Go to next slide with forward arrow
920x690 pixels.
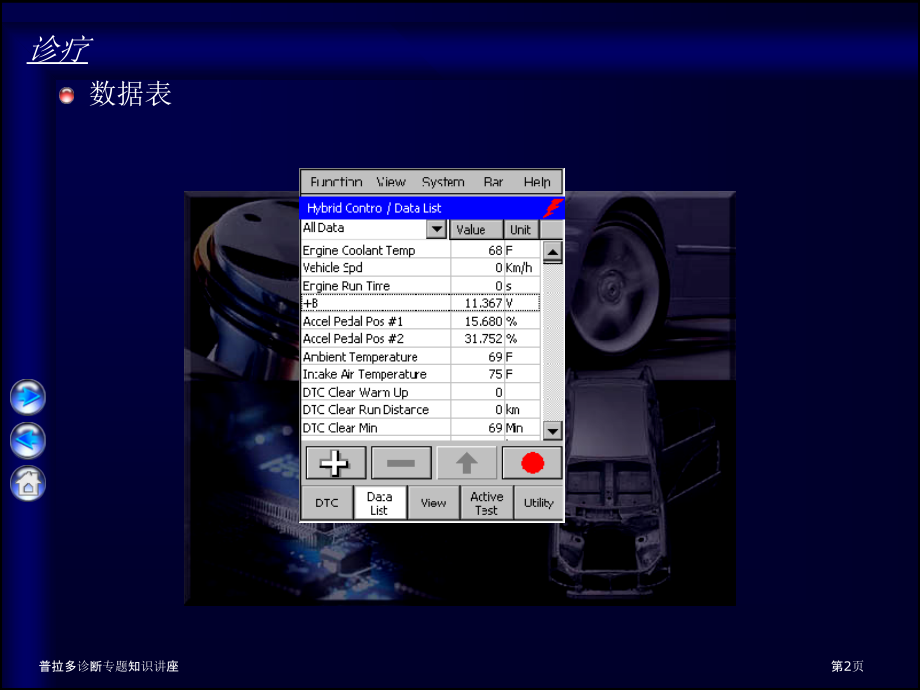(28, 397)
